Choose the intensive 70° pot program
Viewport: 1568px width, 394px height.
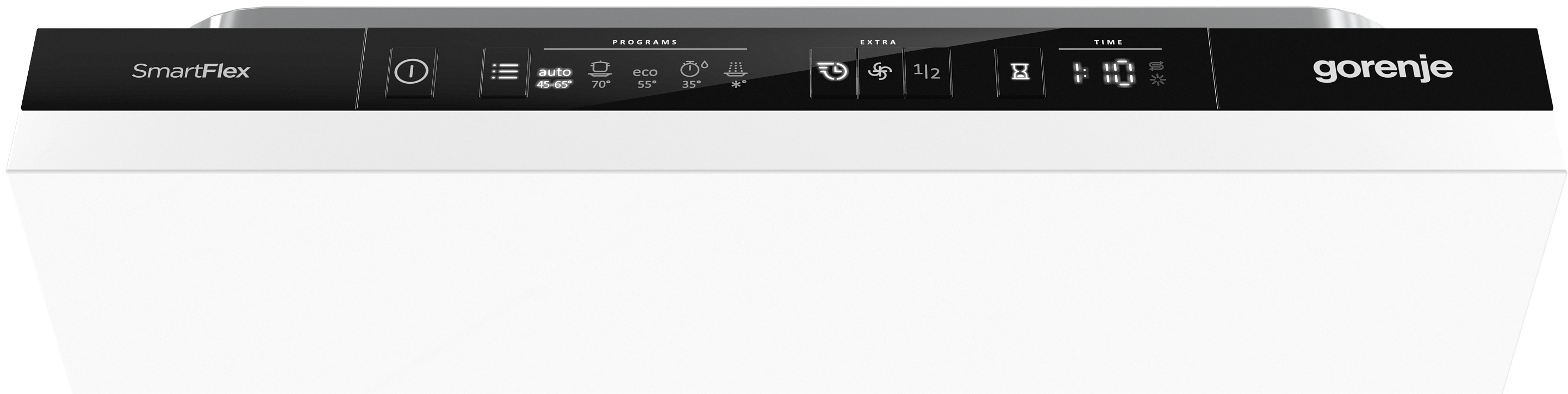[x=600, y=75]
